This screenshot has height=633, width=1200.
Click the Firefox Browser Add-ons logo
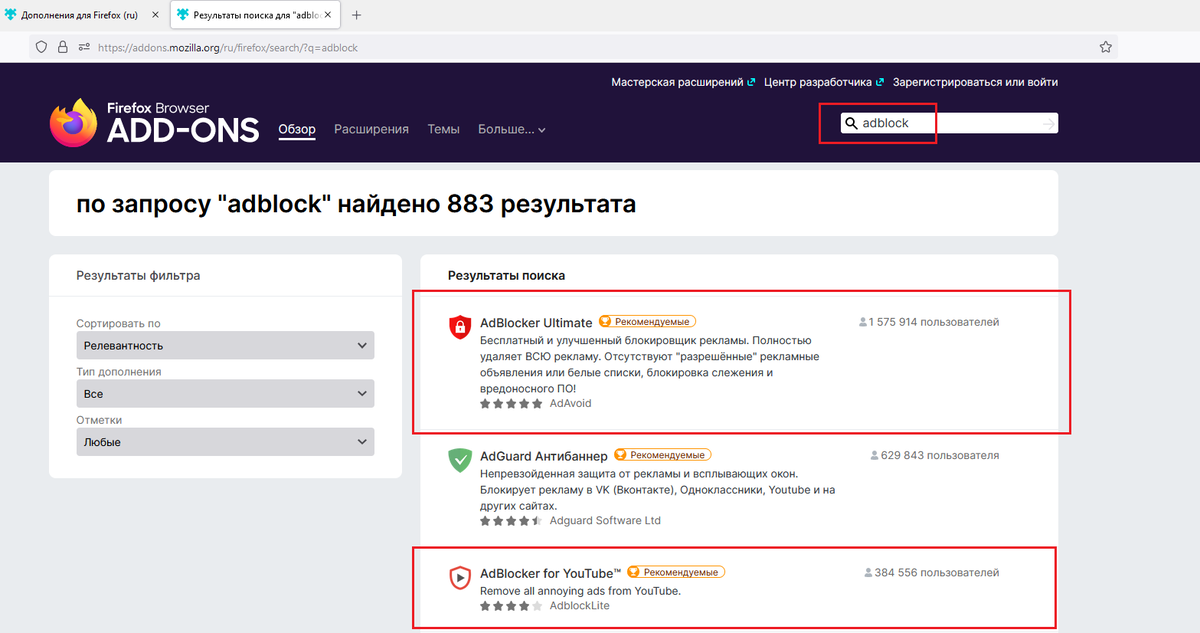(154, 123)
